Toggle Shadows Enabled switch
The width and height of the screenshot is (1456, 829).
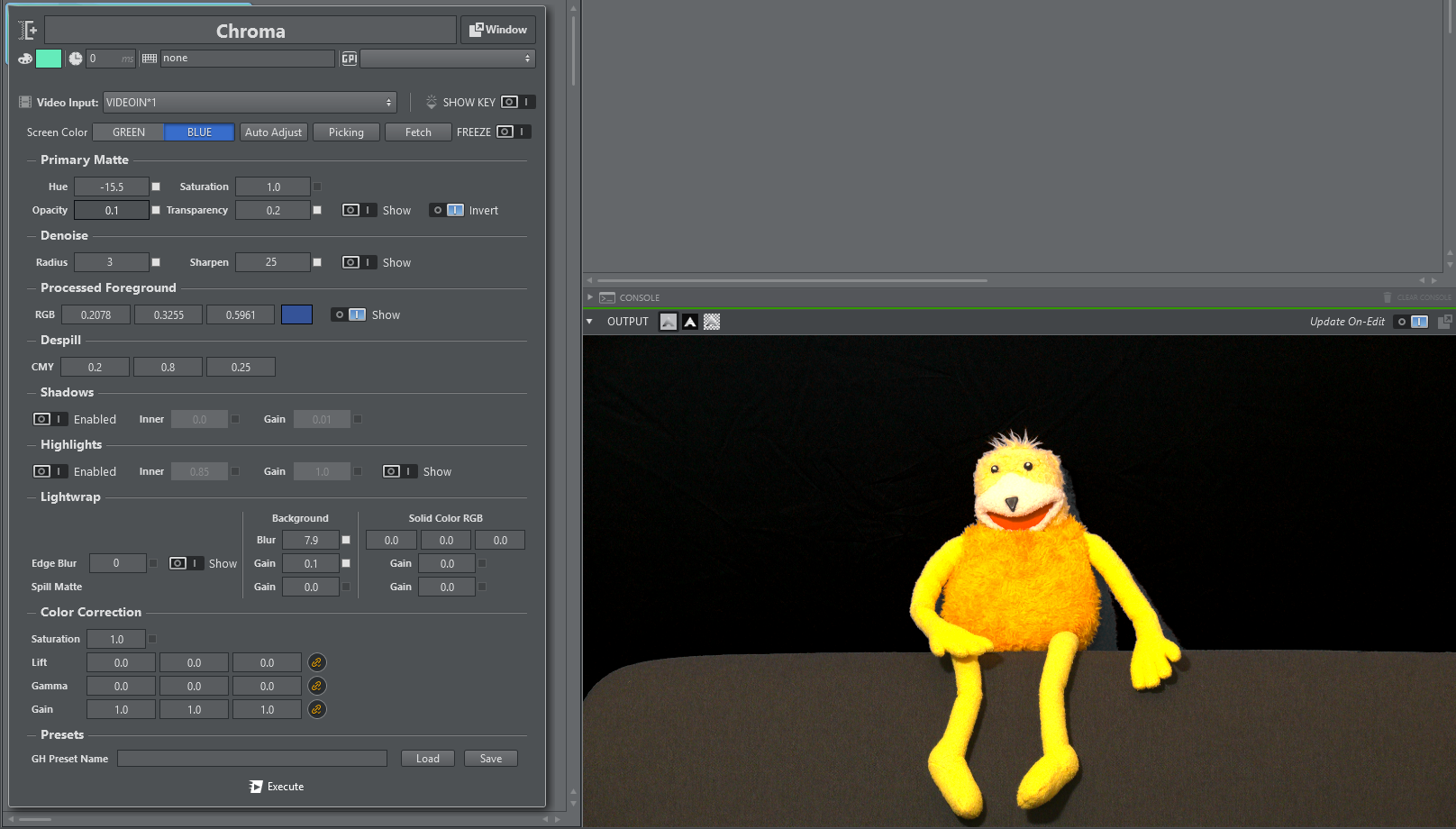[50, 419]
